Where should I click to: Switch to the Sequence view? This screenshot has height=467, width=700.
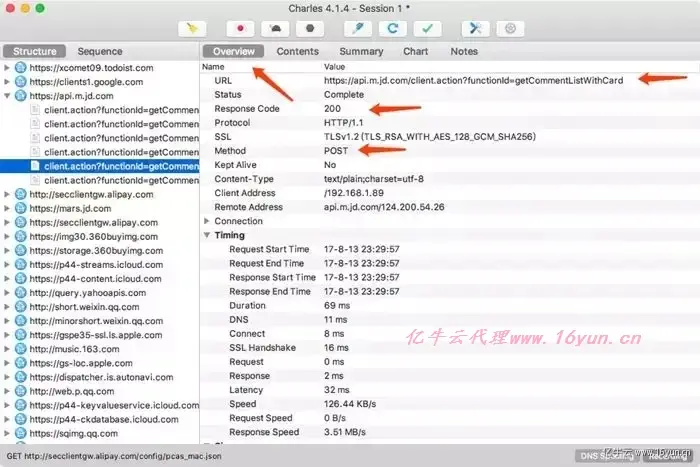tap(100, 51)
